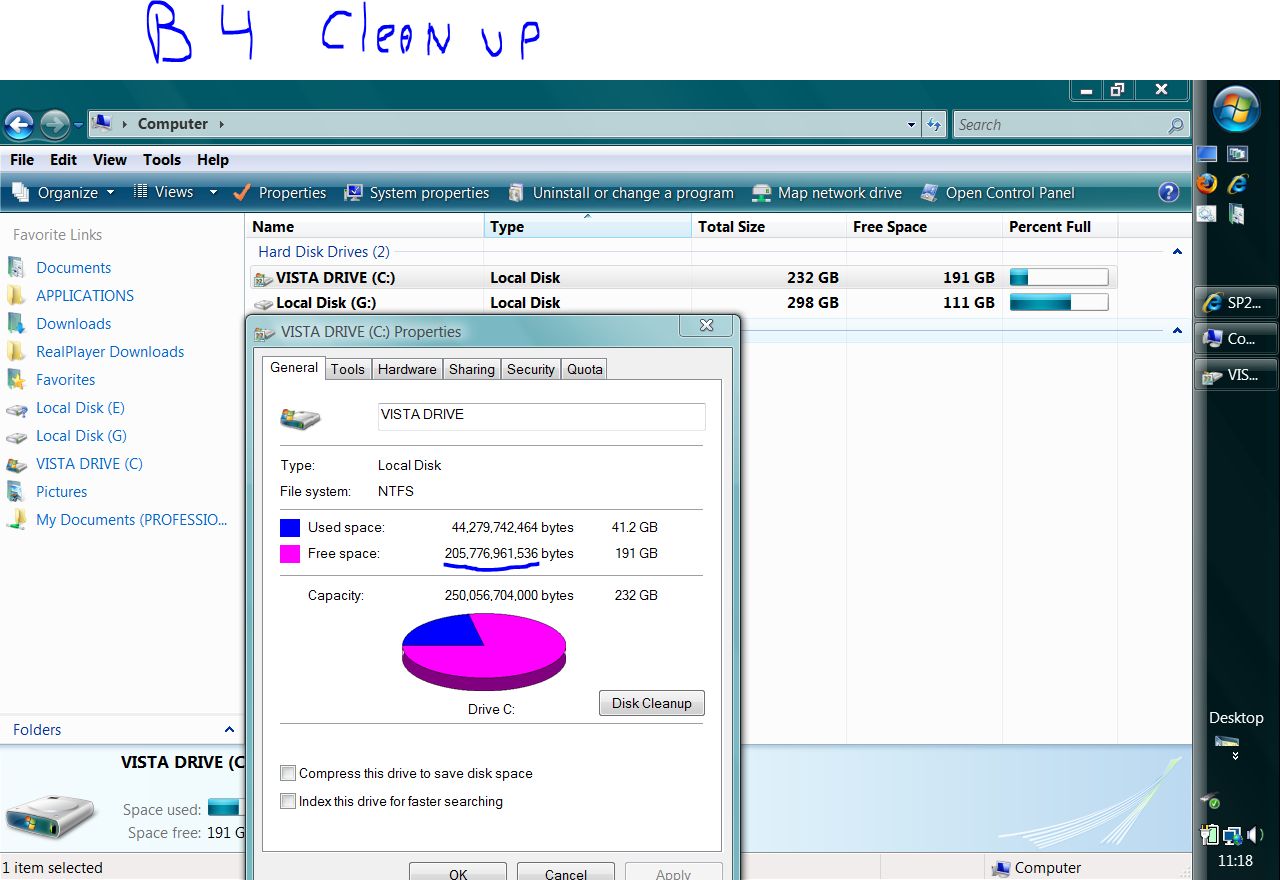
Task: Open the Edit menu
Action: point(63,160)
